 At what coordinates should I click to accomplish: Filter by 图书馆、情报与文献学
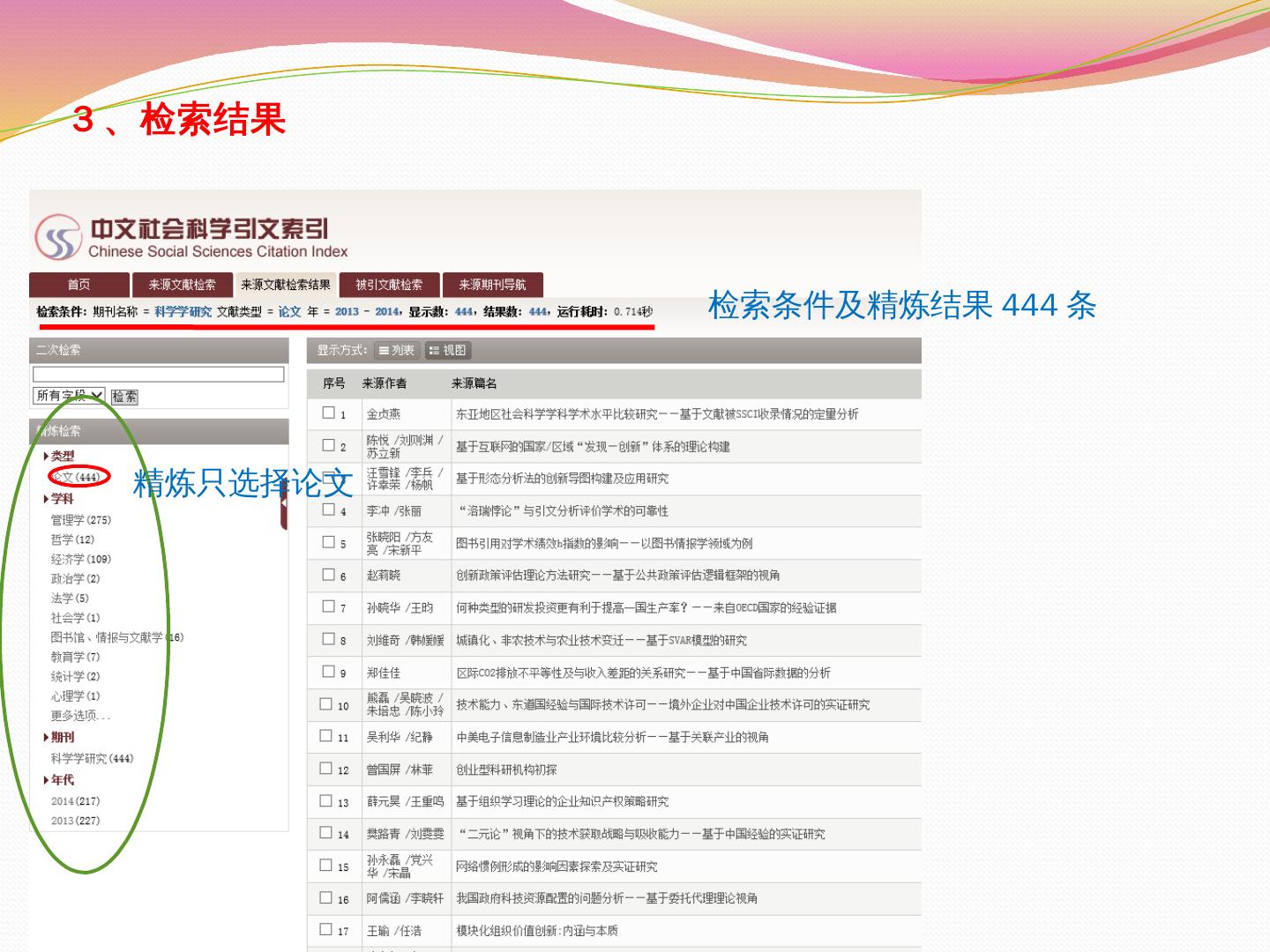(x=117, y=637)
